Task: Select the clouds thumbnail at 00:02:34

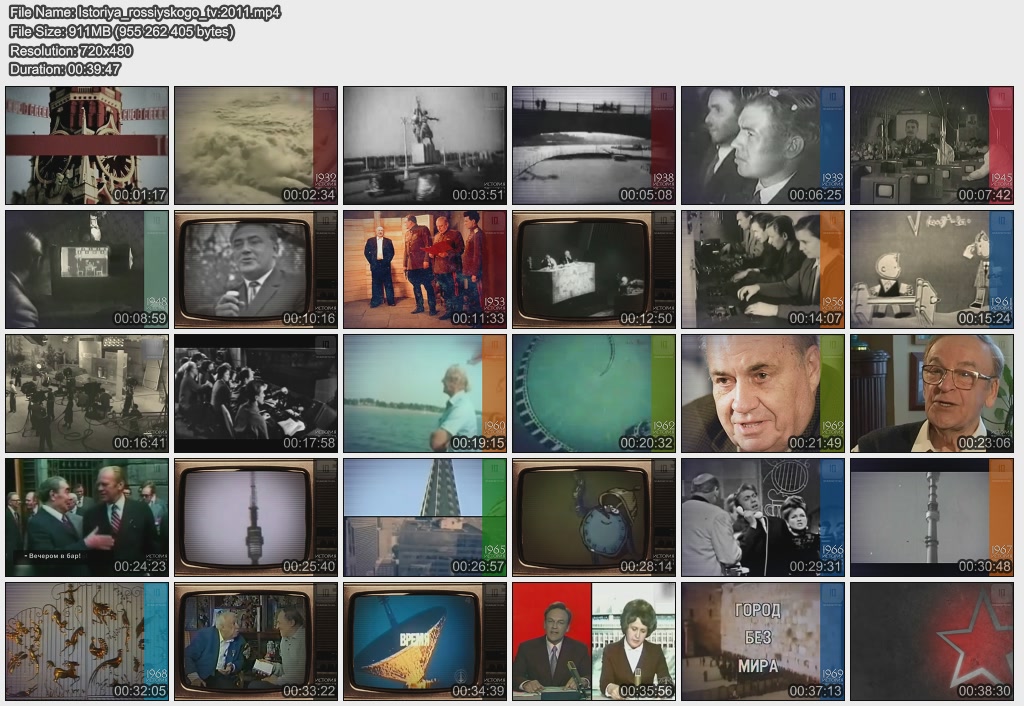Action: [256, 145]
